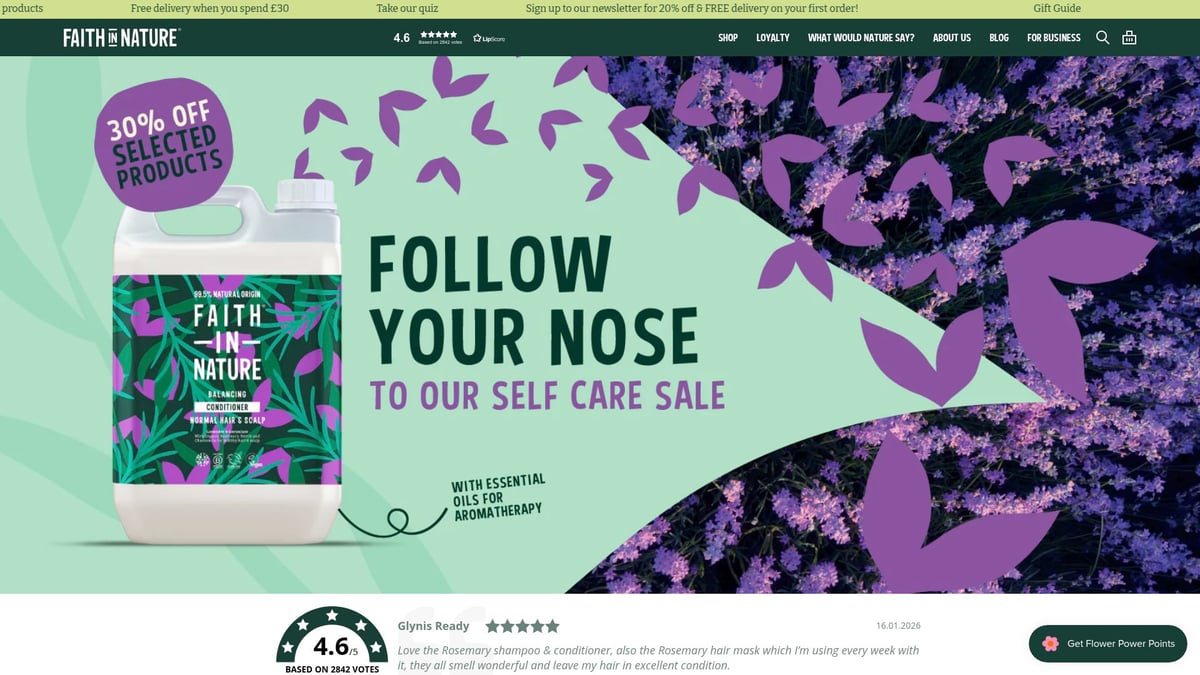Image resolution: width=1200 pixels, height=675 pixels.
Task: Open WHAT WOULD NATURE SAY? page
Action: coord(861,38)
